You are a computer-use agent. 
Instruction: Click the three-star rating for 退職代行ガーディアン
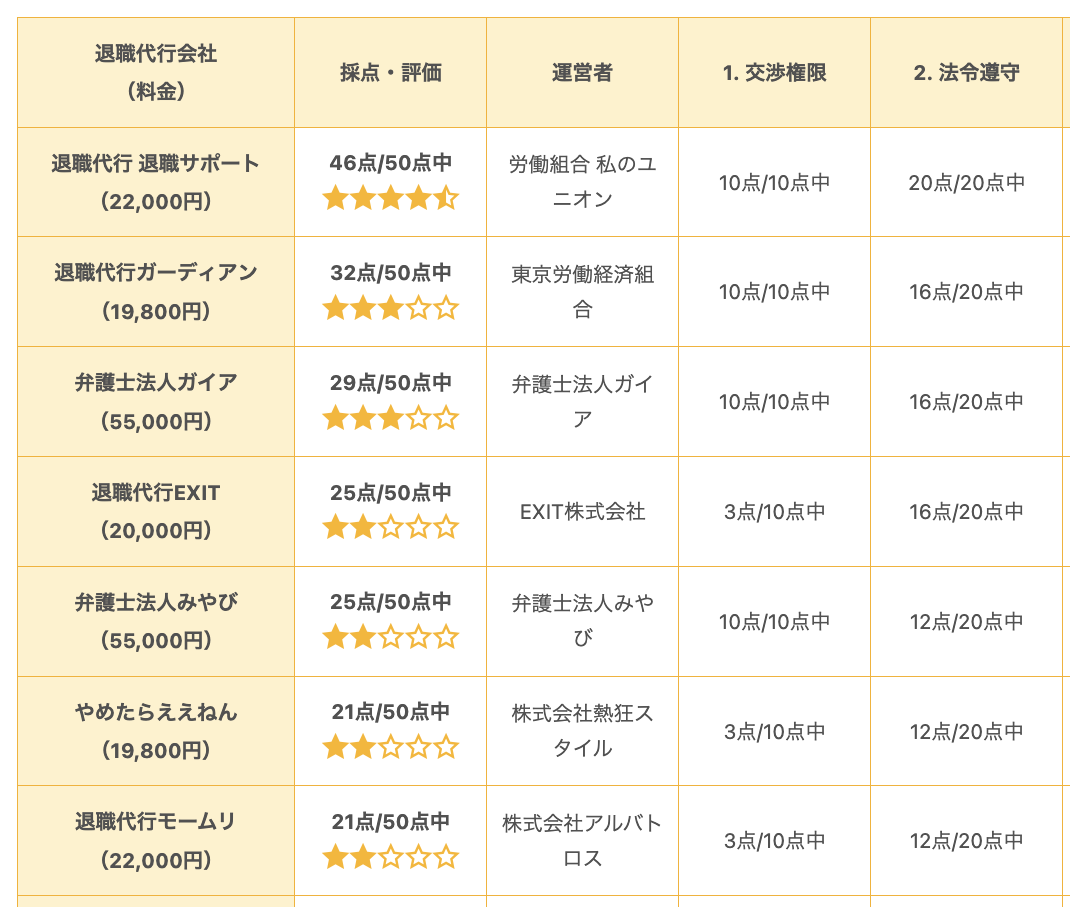390,308
